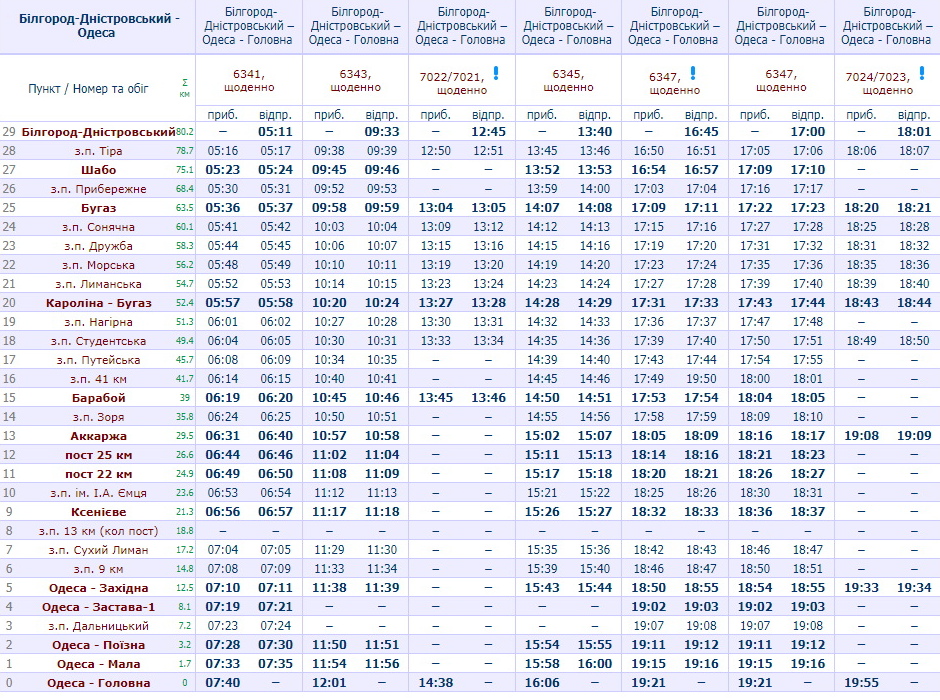The height and width of the screenshot is (700, 940).
Task: Click the route title Білгород-Дністровський - Одеса
Action: tap(98, 26)
